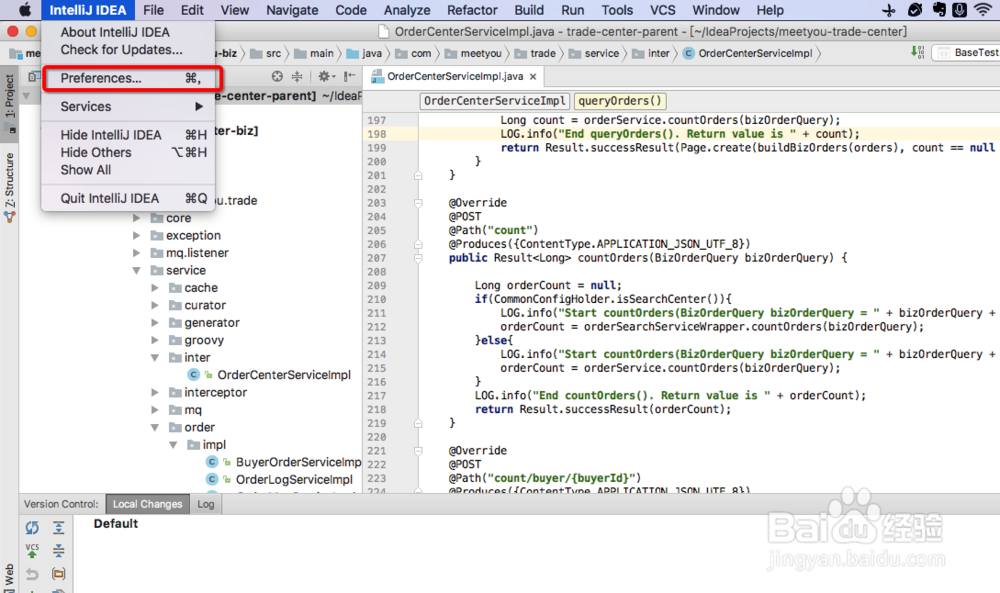The image size is (1000, 593).
Task: Click the OrderLogServiceImpl class icon
Action: point(212,480)
